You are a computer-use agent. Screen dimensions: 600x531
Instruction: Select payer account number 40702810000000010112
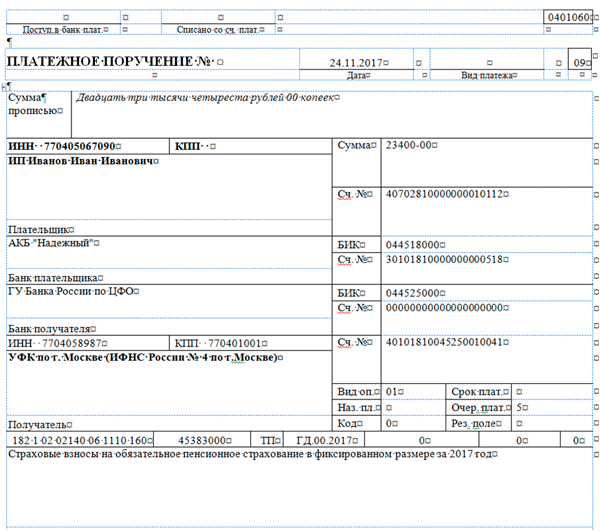coord(441,194)
